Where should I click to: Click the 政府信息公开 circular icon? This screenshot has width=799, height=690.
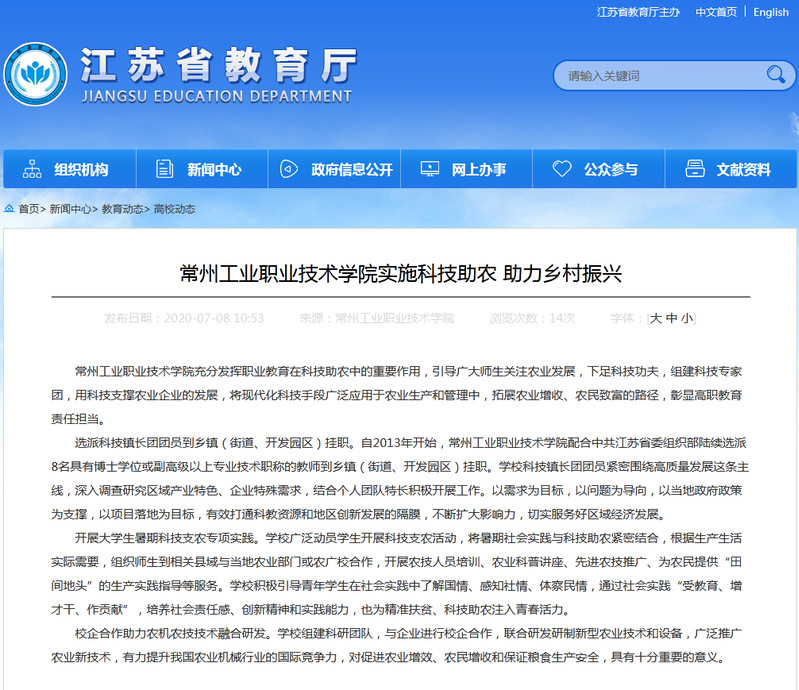coord(289,169)
